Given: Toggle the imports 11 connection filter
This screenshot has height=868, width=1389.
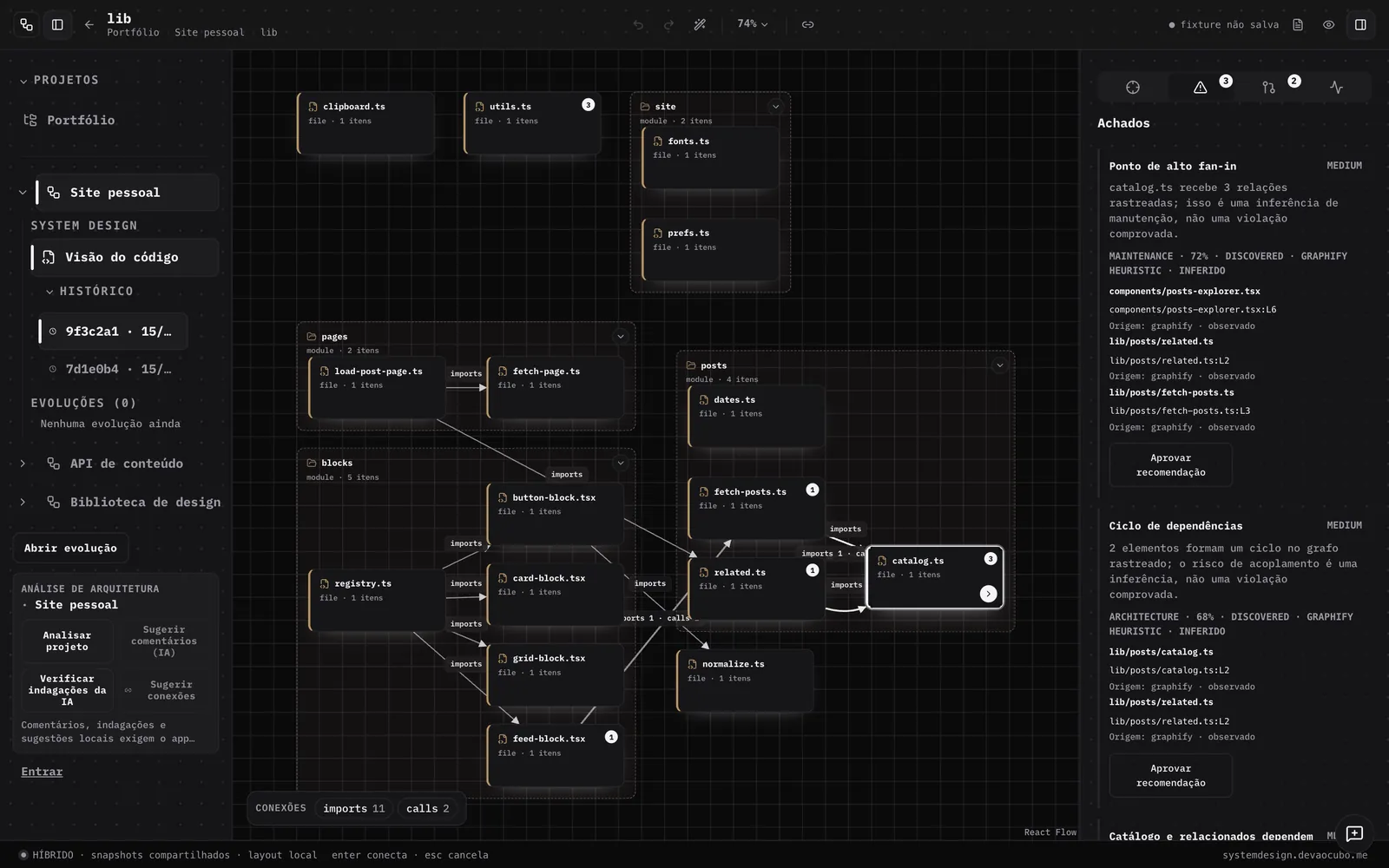Looking at the screenshot, I should 353,808.
